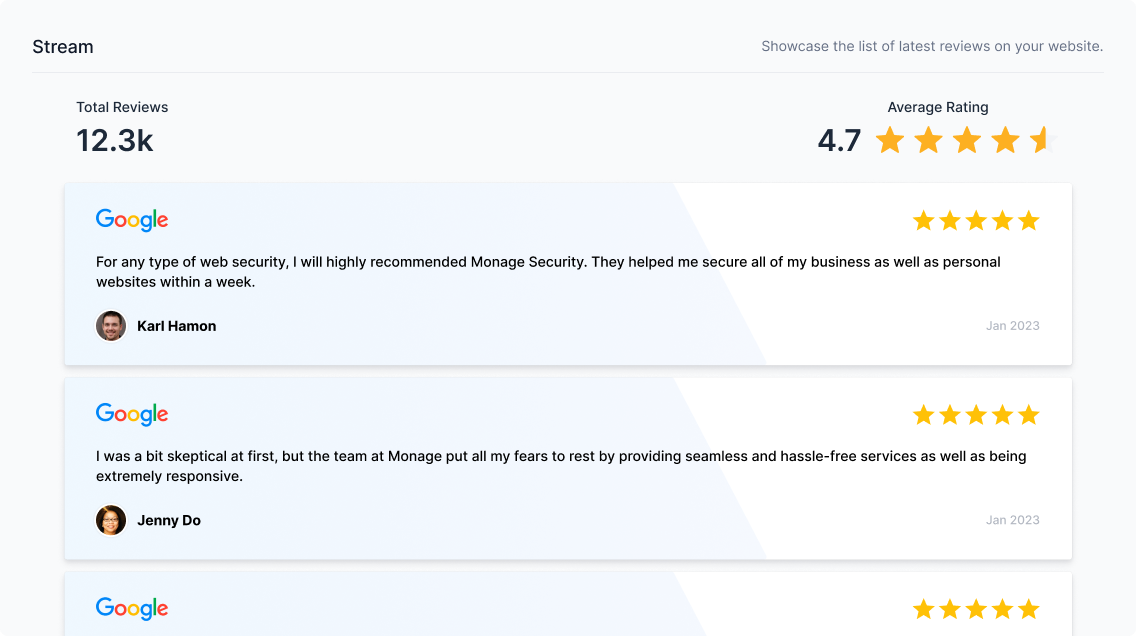
Task: Click the Google logo in Karl Hamon's review
Action: 132,219
